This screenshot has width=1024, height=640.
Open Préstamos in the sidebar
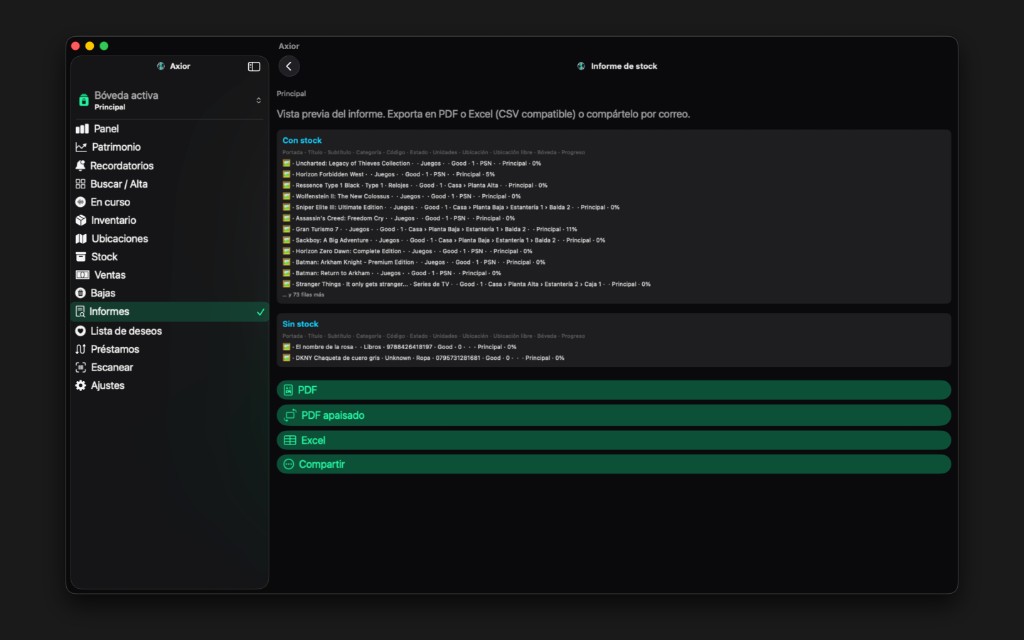(x=170, y=349)
